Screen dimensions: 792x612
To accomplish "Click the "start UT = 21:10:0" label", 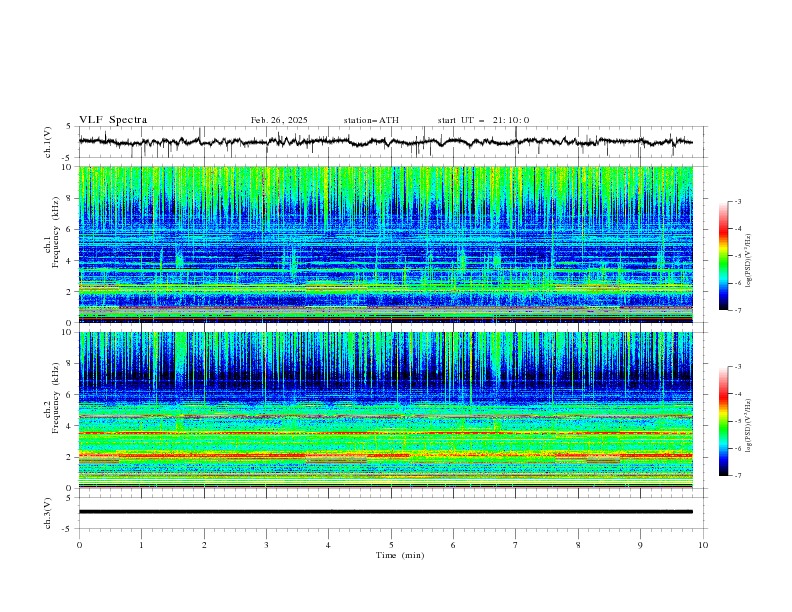I will tap(483, 120).
